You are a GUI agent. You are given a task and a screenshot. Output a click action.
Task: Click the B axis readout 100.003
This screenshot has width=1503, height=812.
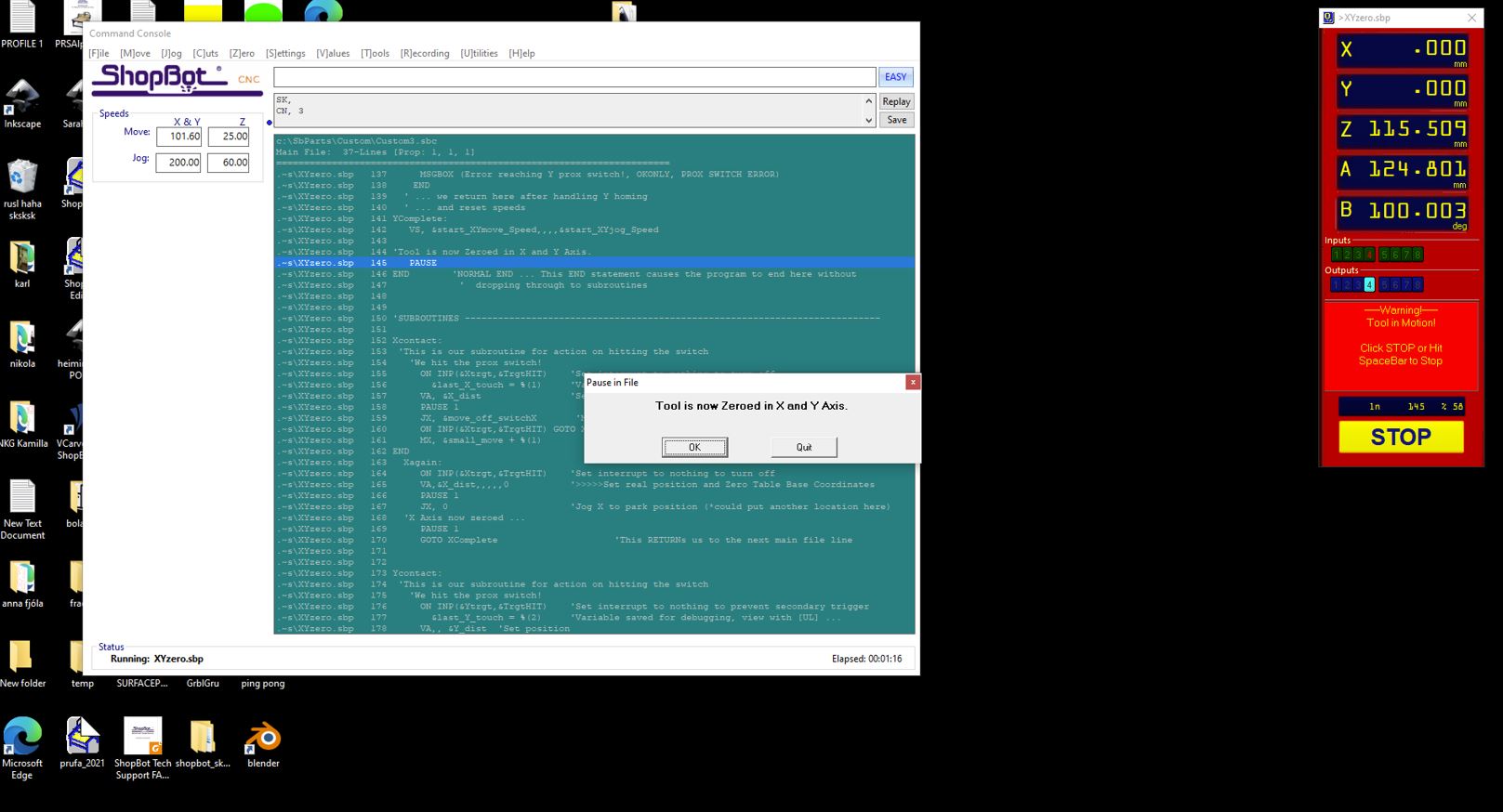tap(1402, 212)
